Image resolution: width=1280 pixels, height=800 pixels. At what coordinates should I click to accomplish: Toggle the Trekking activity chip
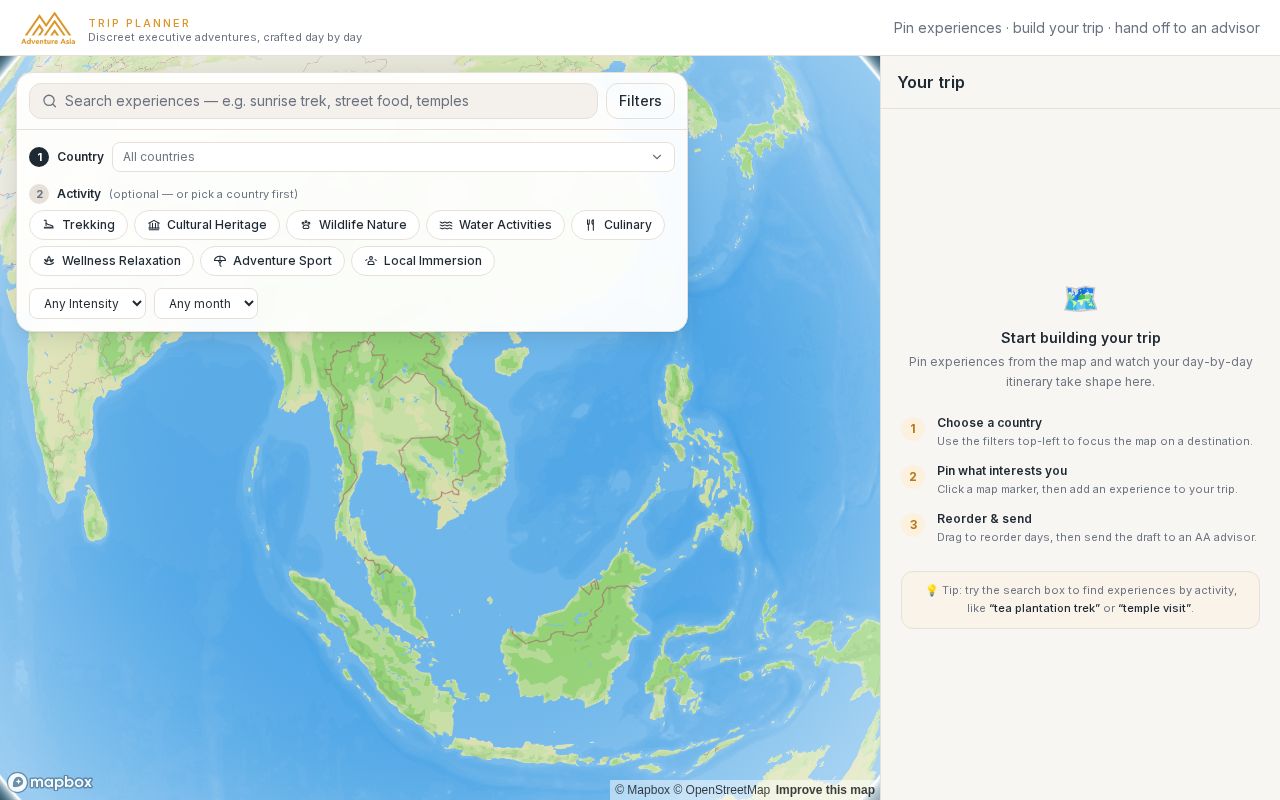tap(78, 225)
